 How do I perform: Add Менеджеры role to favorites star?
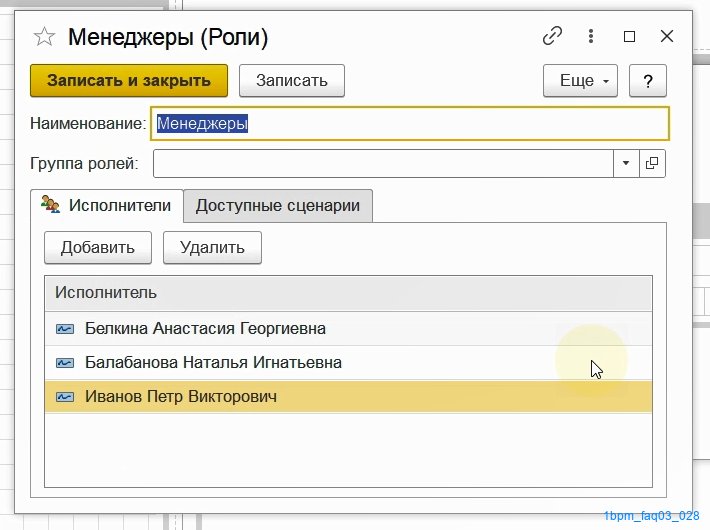[44, 37]
